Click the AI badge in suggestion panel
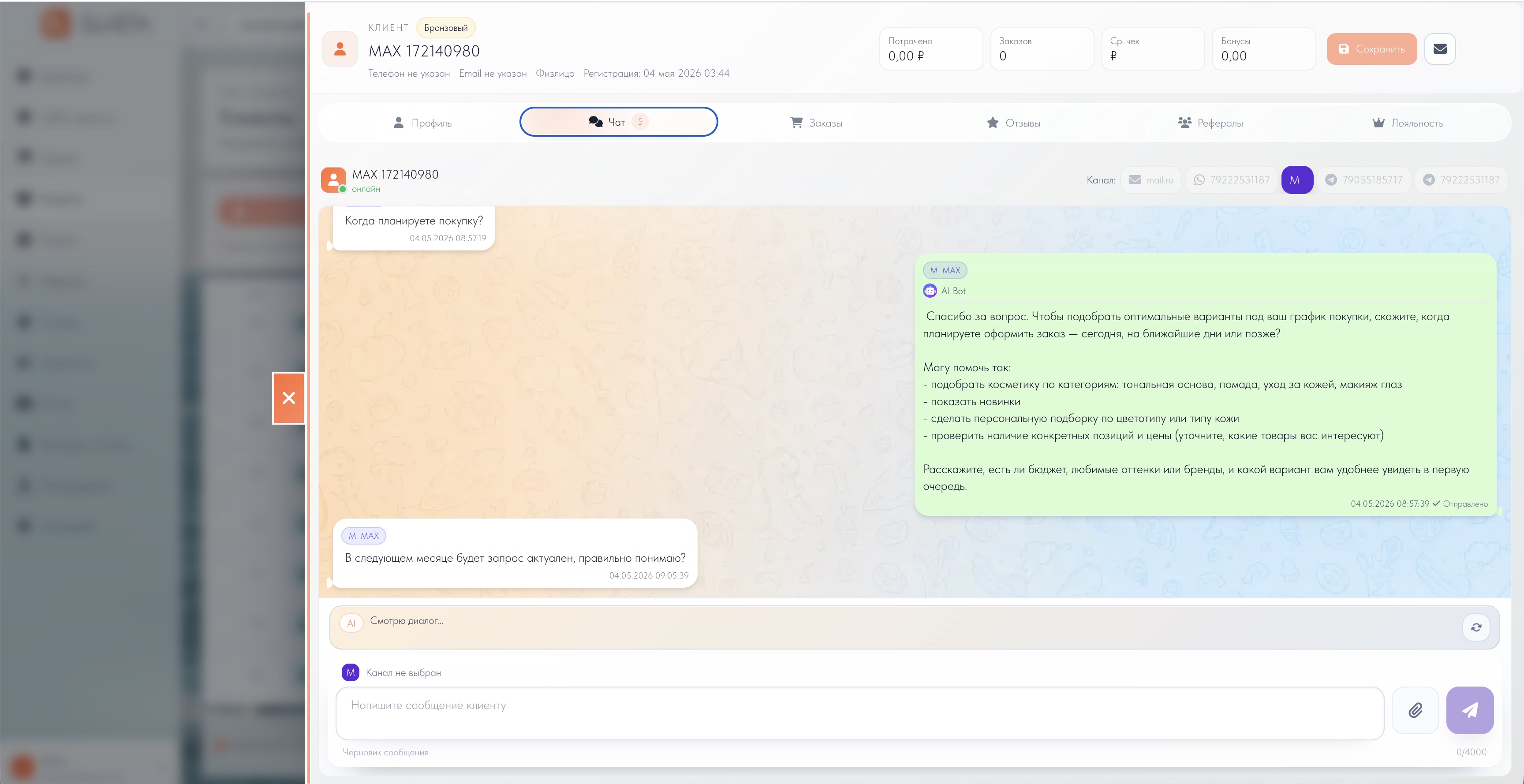The height and width of the screenshot is (784, 1524). [351, 623]
